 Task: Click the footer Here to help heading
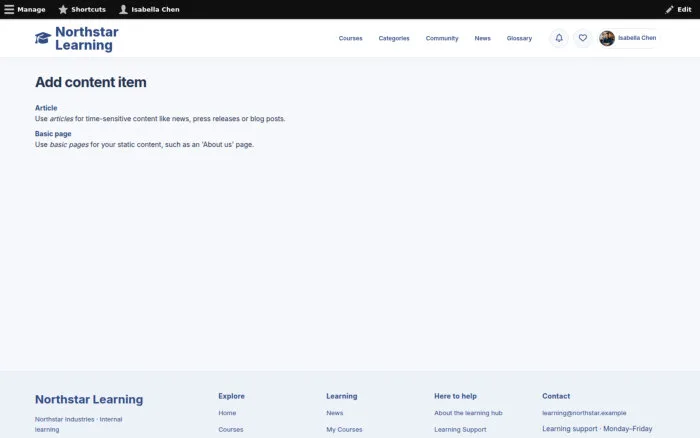(455, 396)
